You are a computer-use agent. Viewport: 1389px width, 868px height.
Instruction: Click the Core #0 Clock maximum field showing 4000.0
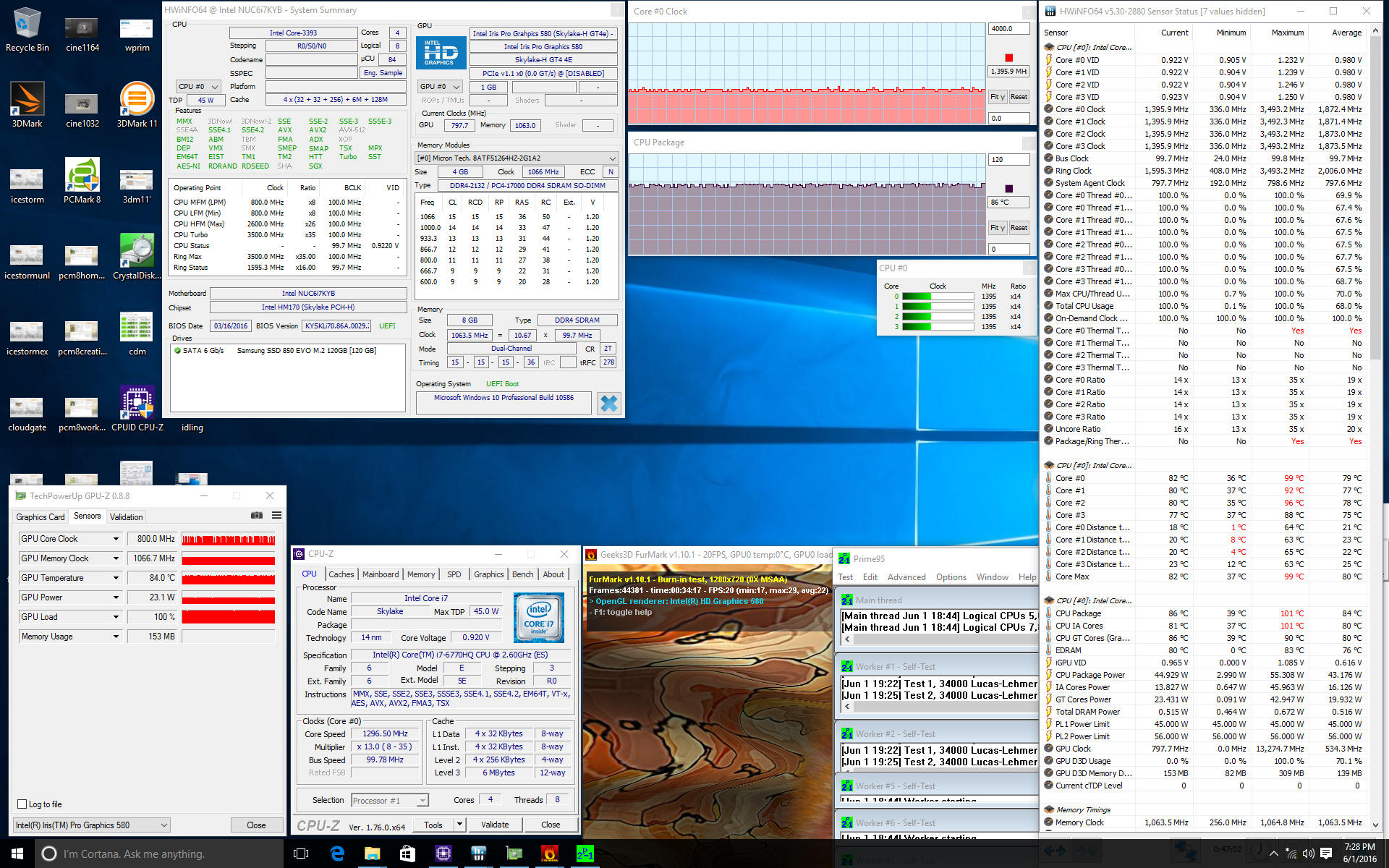[1008, 29]
